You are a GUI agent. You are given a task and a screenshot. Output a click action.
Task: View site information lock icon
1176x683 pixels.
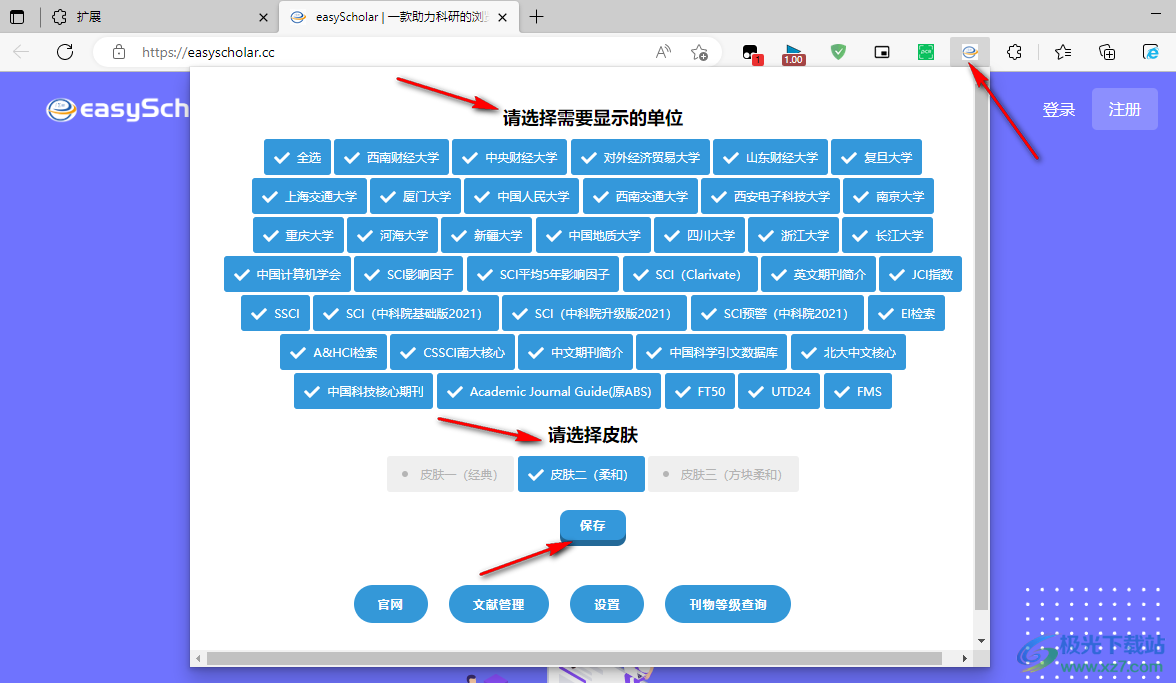[x=118, y=52]
